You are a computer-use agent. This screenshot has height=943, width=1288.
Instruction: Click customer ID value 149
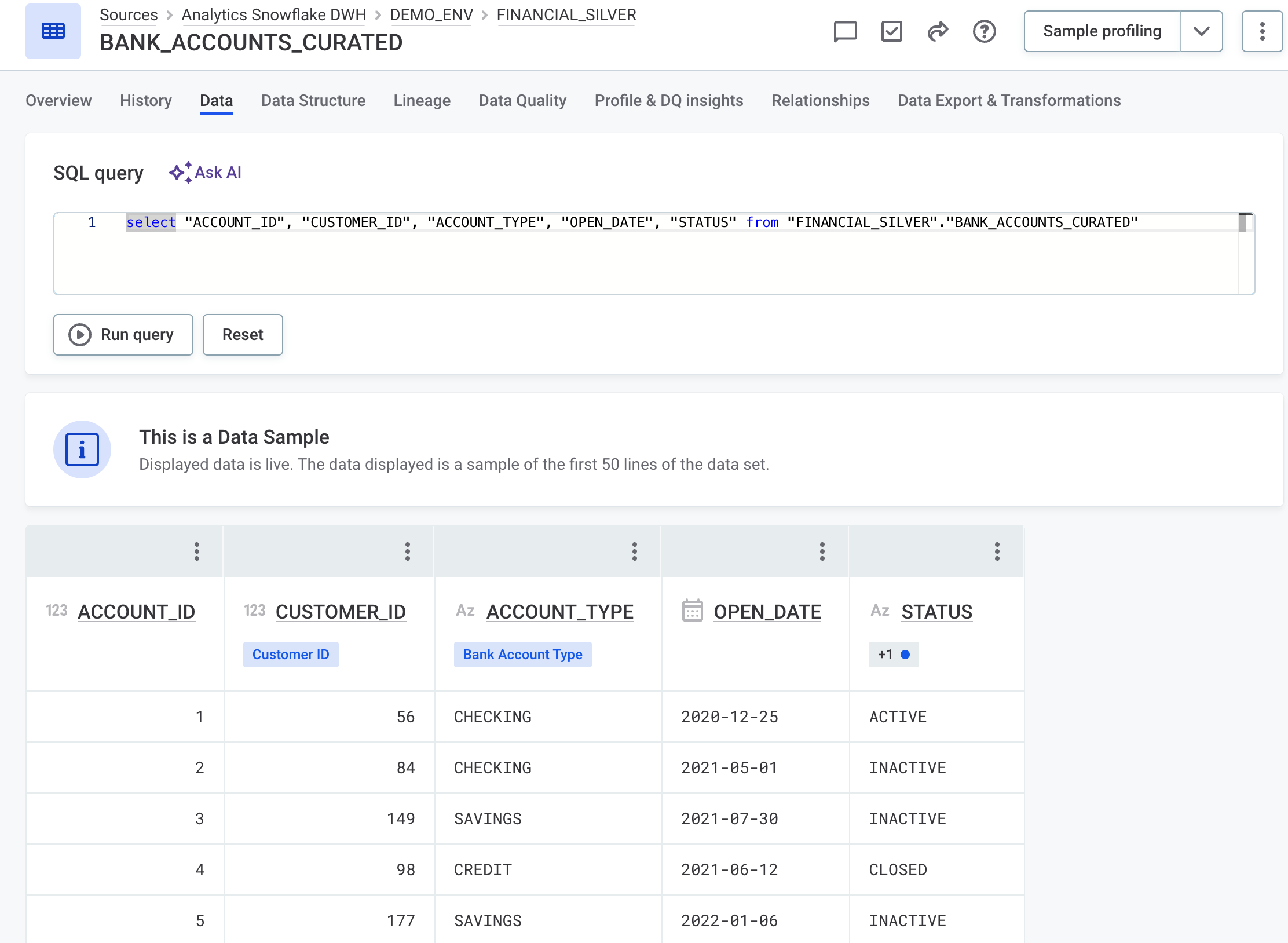point(401,819)
